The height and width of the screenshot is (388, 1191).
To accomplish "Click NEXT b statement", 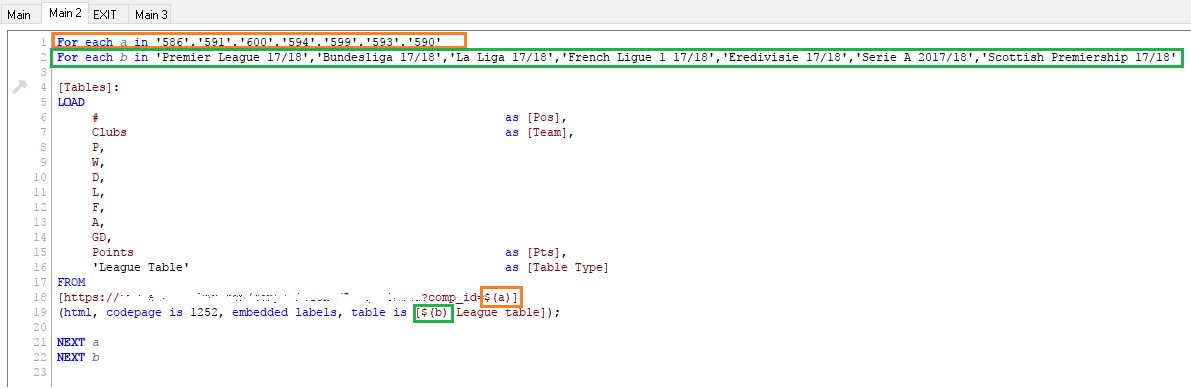I will tap(78, 357).
